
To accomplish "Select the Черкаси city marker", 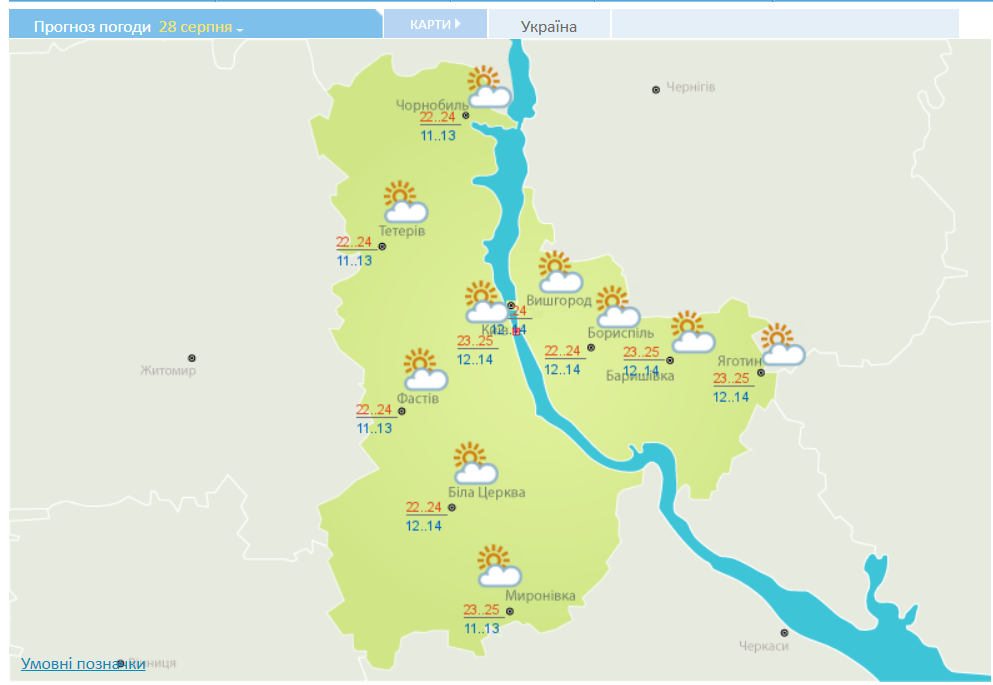I will 785,632.
